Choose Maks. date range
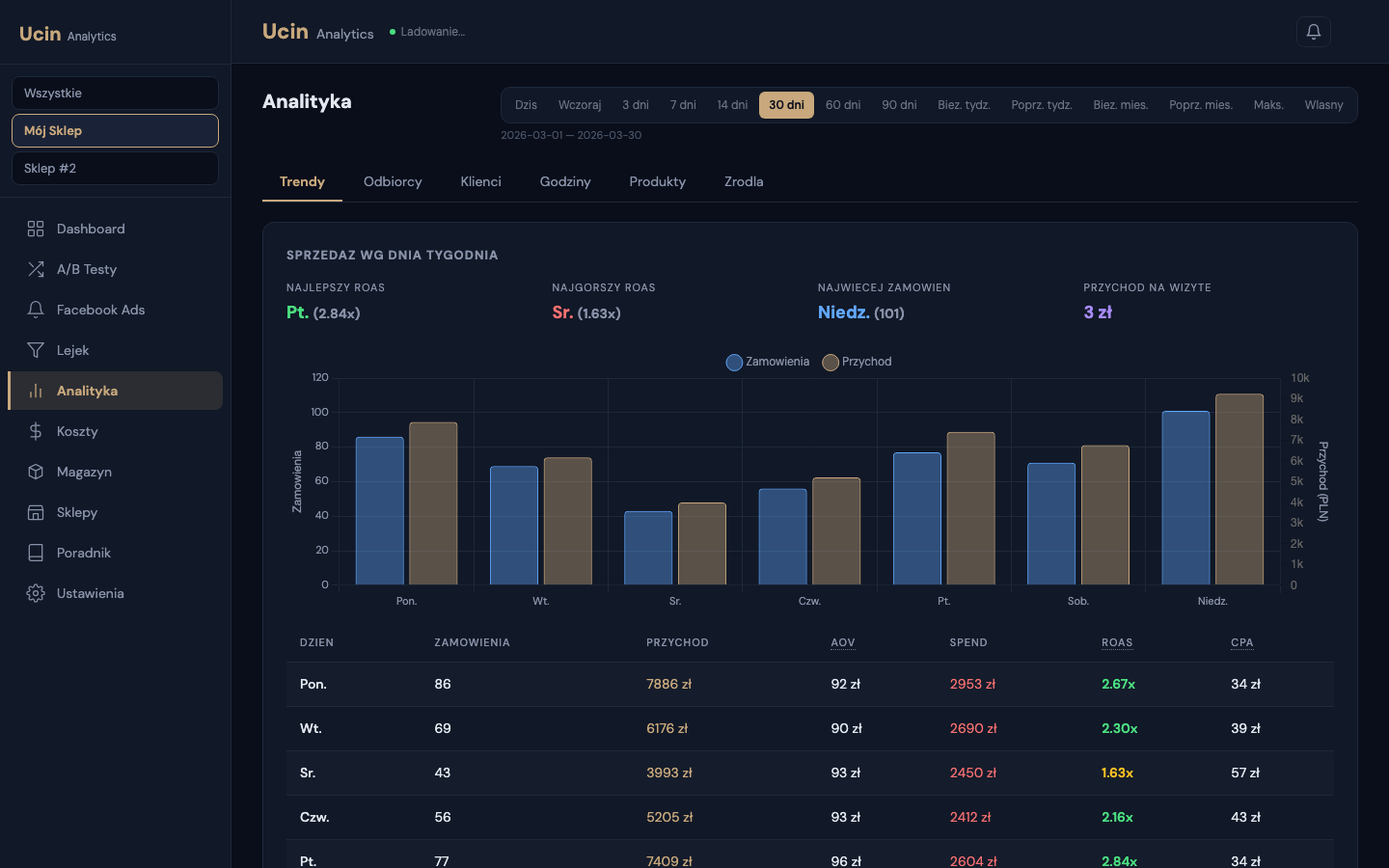Viewport: 1389px width, 868px height. 1268,105
